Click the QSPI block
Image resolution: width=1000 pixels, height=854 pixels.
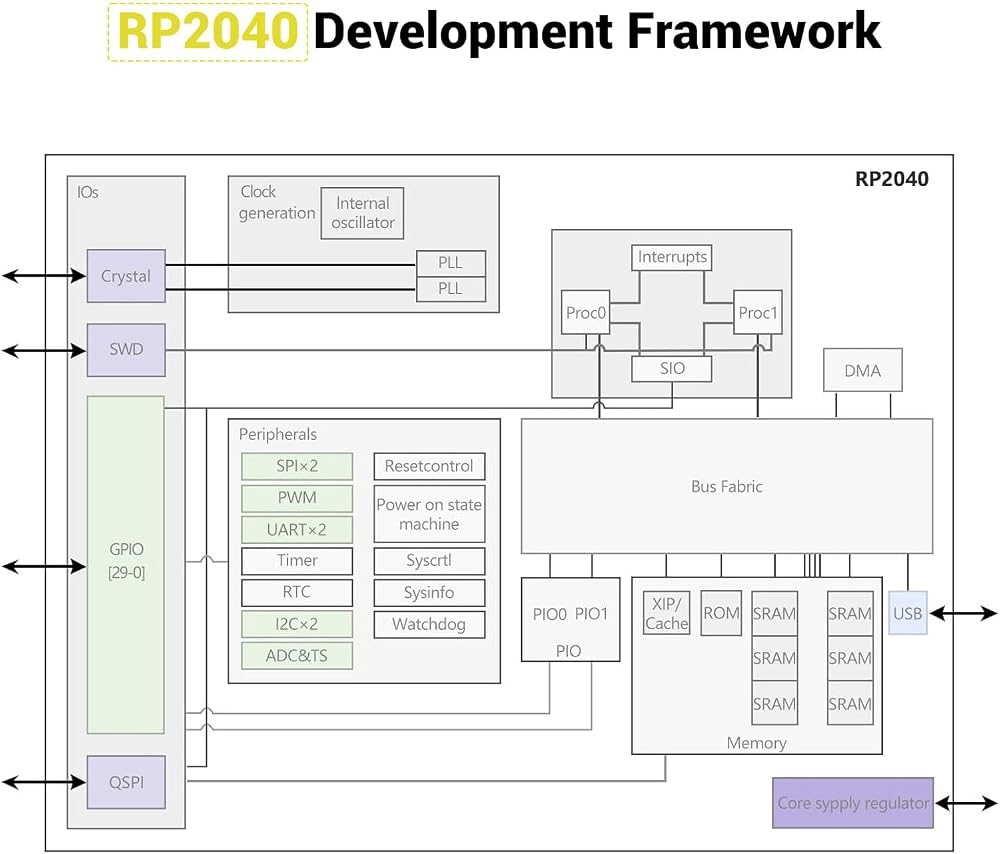click(x=126, y=782)
